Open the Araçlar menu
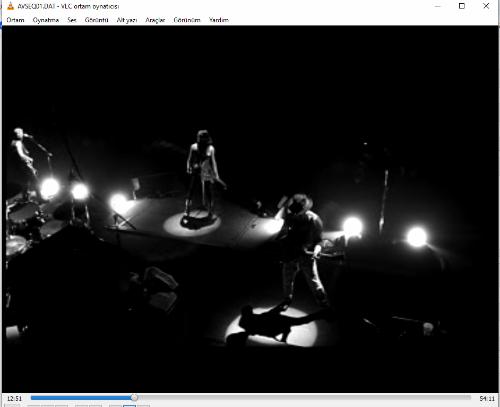This screenshot has height=407, width=500. [155, 20]
